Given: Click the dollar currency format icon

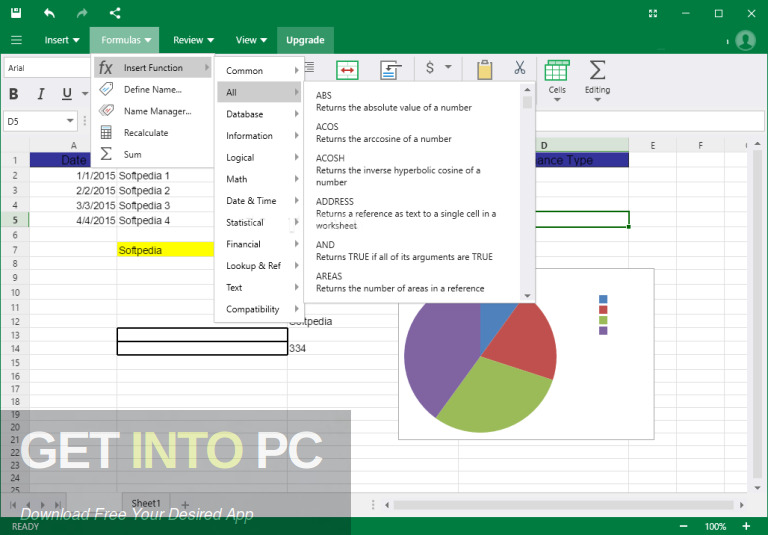Looking at the screenshot, I should coord(430,67).
